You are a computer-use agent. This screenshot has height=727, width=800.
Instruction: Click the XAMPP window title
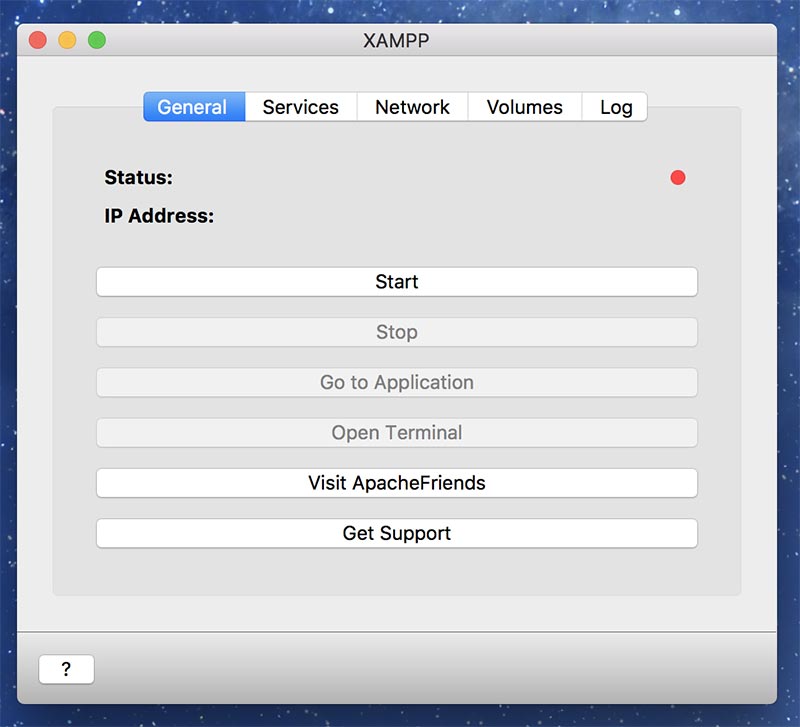pyautogui.click(x=396, y=40)
